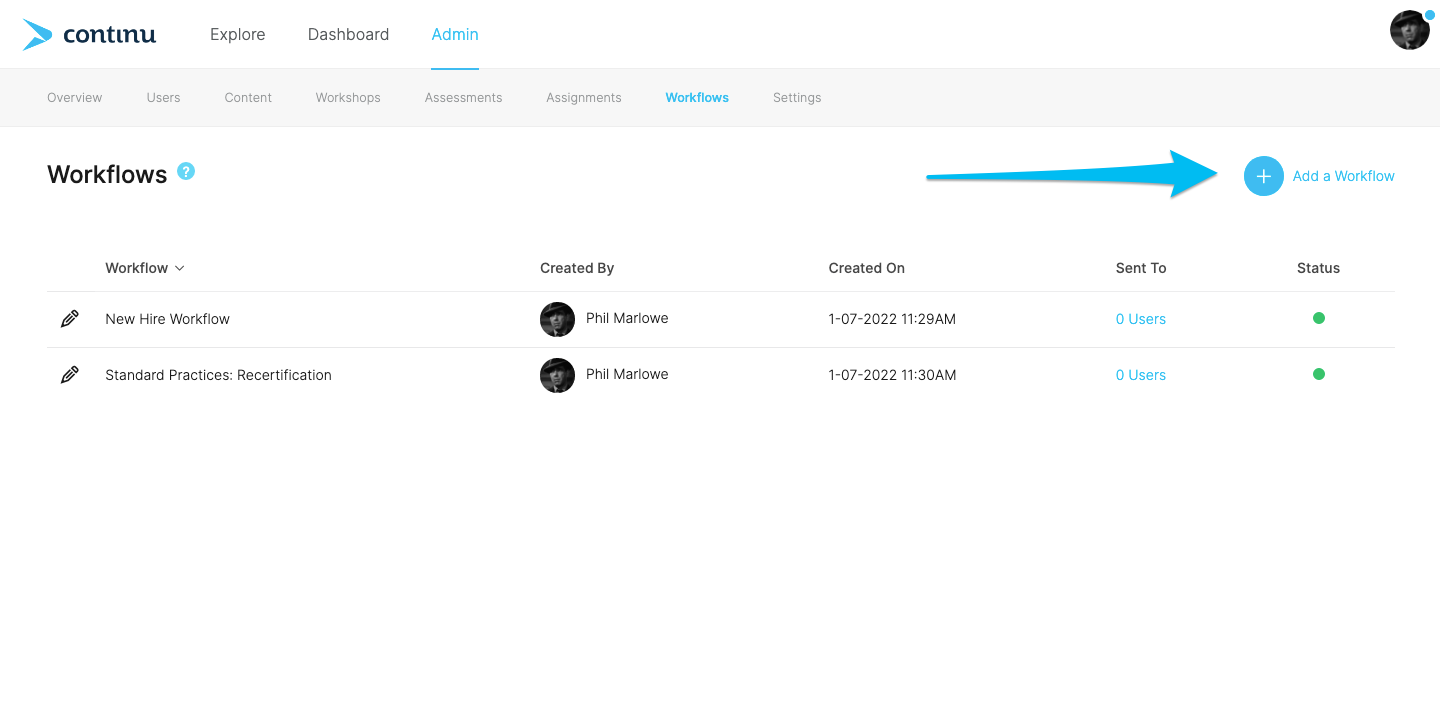This screenshot has height=715, width=1440.
Task: Open 0 Users link for Standard Practices: Recertification
Action: [x=1140, y=375]
